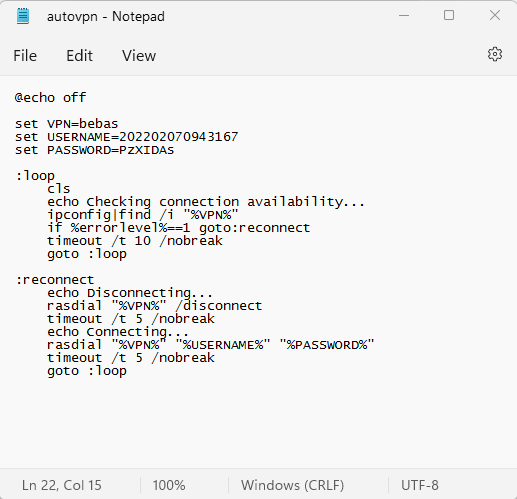Click the UTF-8 encoding indicator
Image resolution: width=517 pixels, height=499 pixels.
(x=420, y=485)
